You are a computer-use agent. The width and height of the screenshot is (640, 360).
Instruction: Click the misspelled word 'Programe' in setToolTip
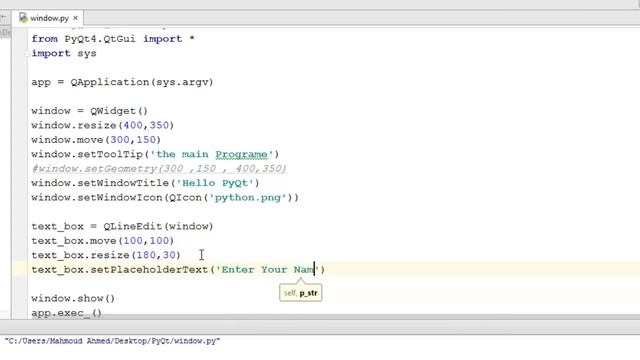(x=241, y=154)
